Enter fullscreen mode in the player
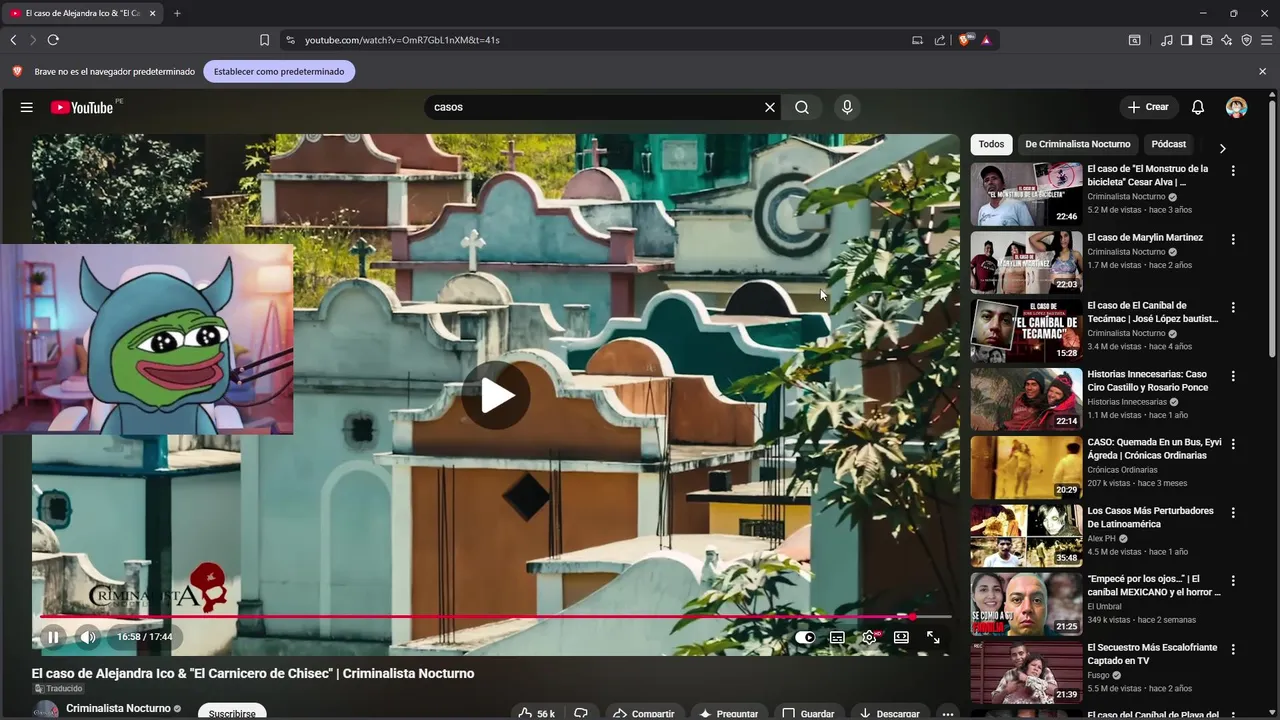The height and width of the screenshot is (720, 1280). (933, 637)
